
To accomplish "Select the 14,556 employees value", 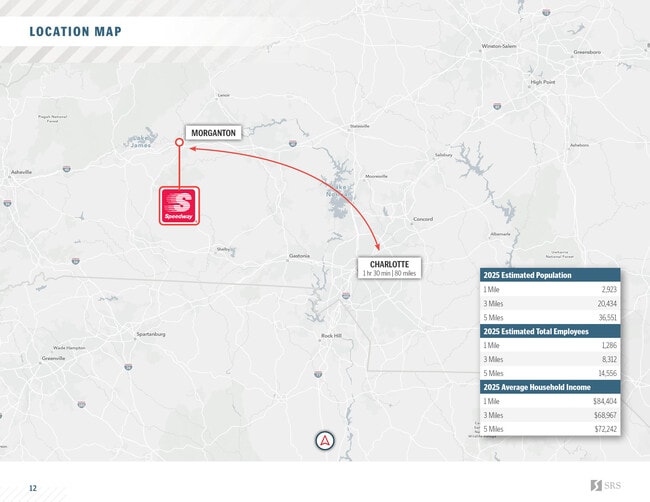I will 605,373.
